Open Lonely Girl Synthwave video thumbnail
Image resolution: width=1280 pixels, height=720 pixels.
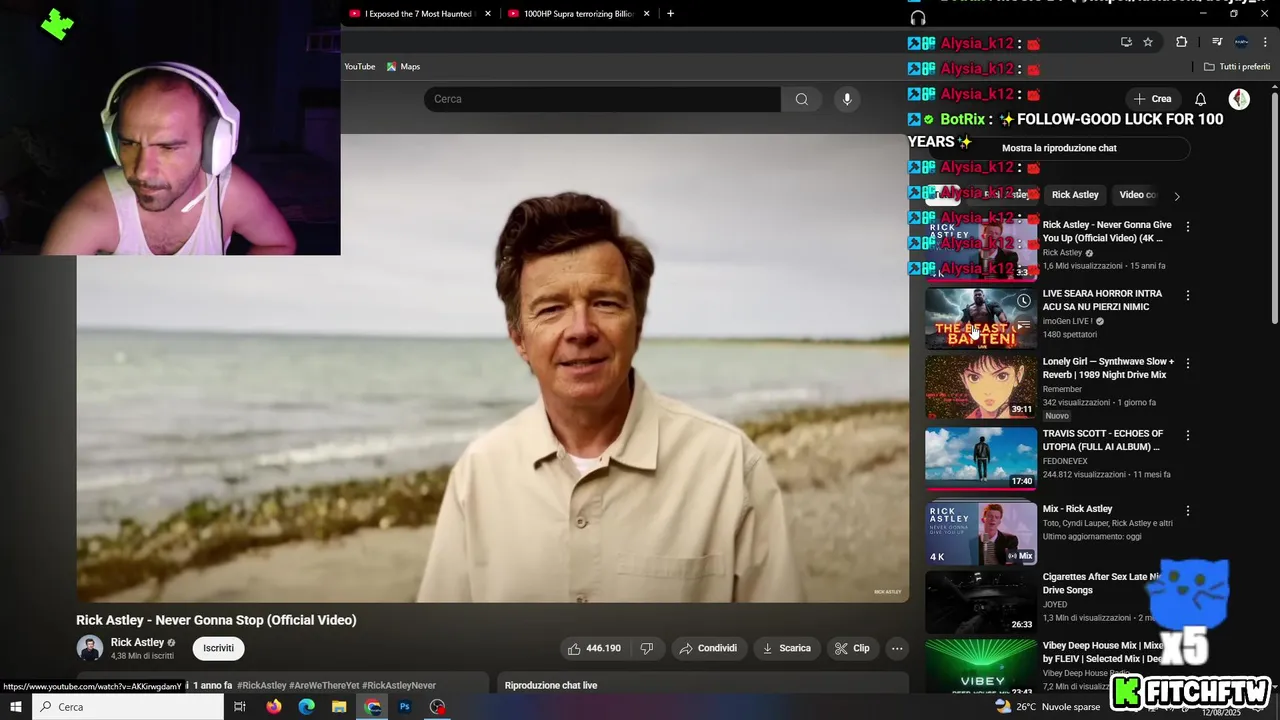click(x=981, y=385)
